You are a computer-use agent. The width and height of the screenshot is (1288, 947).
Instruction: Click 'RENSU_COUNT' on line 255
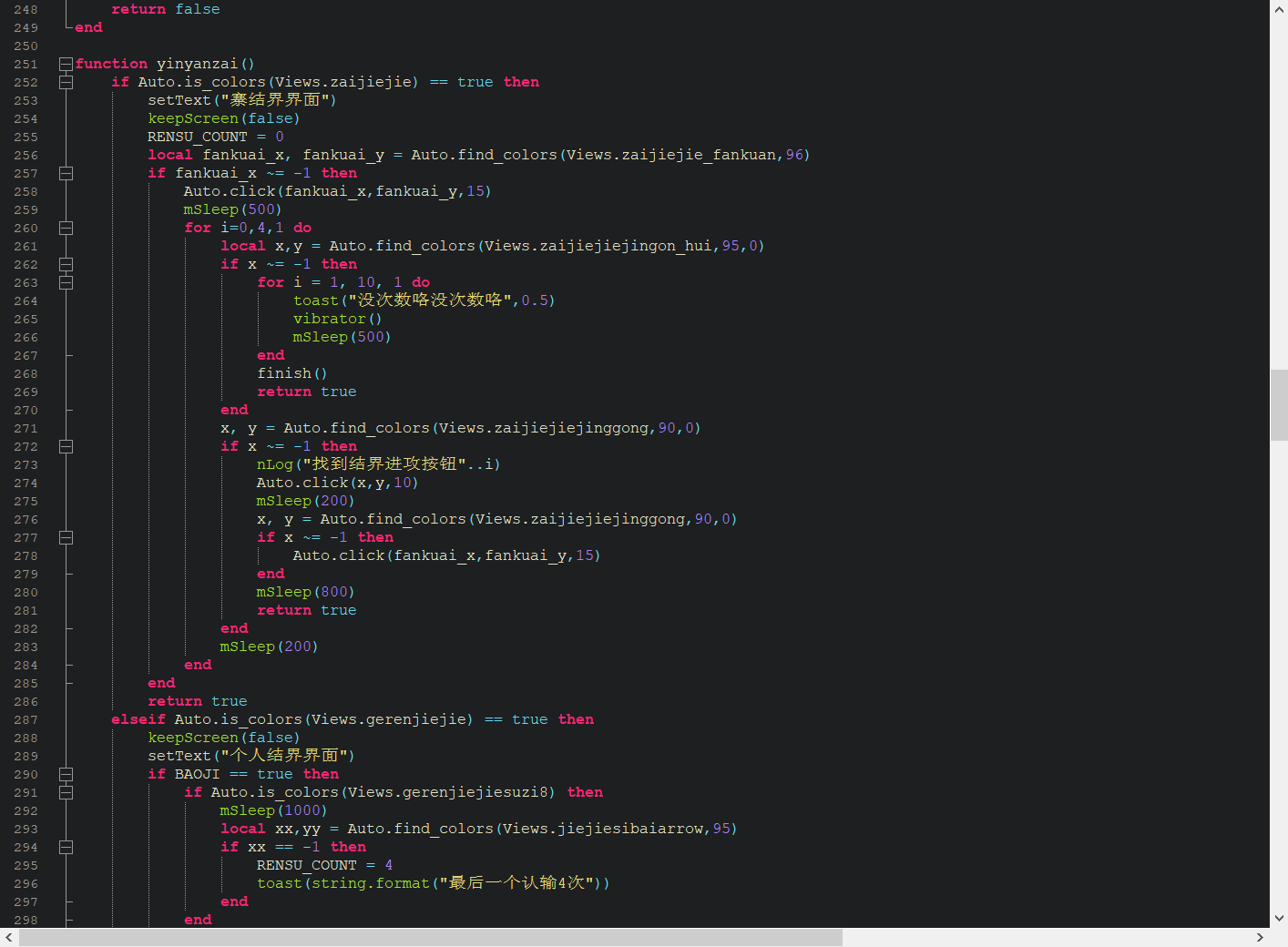point(198,137)
